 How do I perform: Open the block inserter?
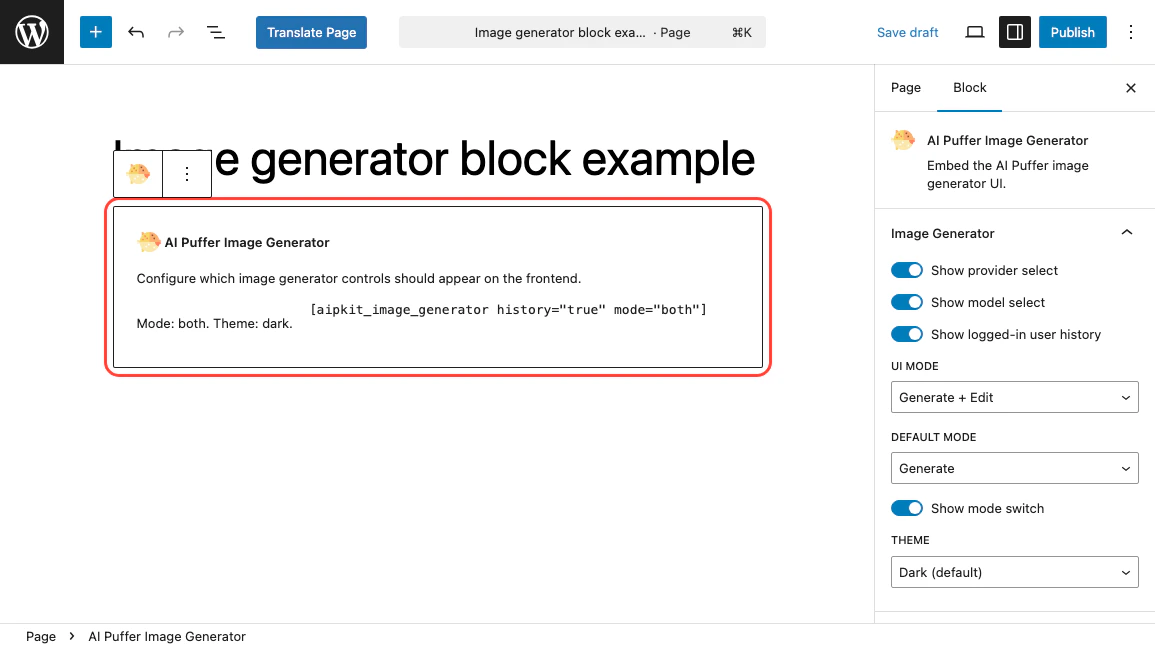click(95, 31)
